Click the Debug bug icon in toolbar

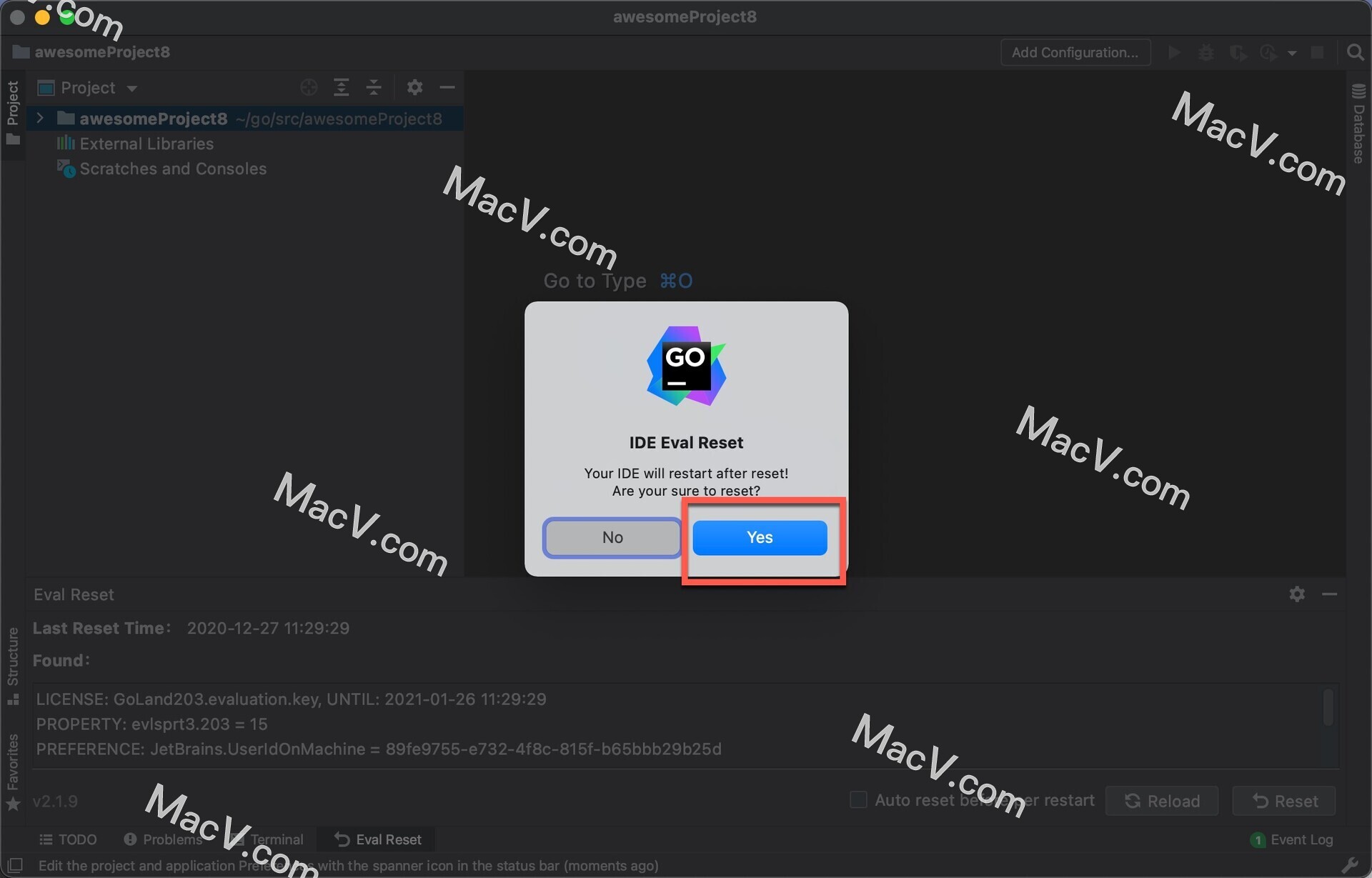coord(1206,53)
